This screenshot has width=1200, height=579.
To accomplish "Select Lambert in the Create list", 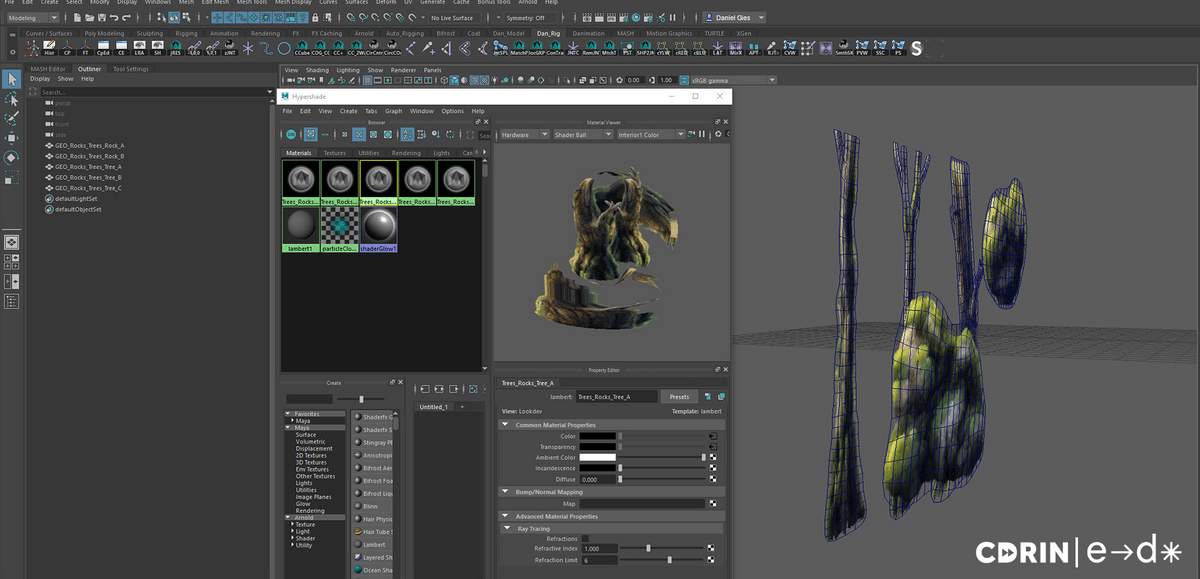I will (374, 545).
